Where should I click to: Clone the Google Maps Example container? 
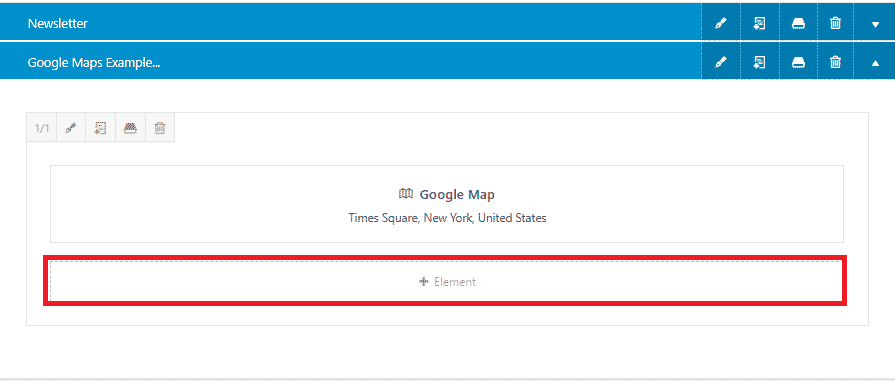pyautogui.click(x=759, y=62)
